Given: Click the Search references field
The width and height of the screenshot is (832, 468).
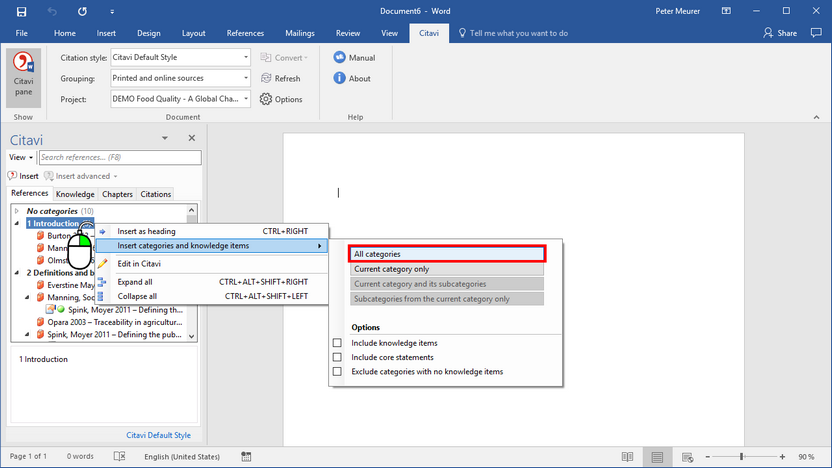Looking at the screenshot, I should tap(120, 157).
